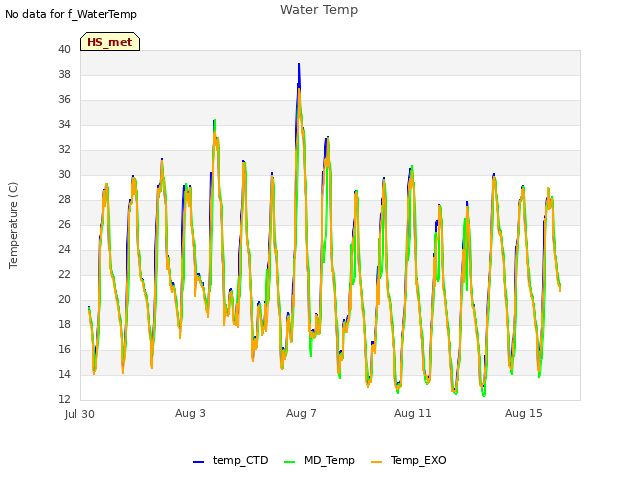Click the 22 y-axis tick label
The image size is (640, 480).
64,274
